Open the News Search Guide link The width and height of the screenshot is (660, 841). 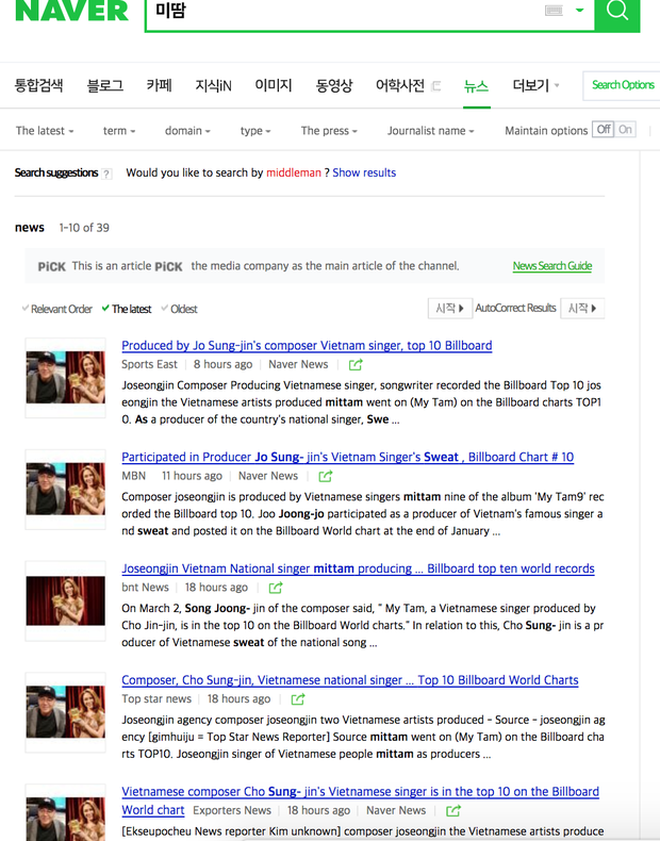[x=552, y=266]
